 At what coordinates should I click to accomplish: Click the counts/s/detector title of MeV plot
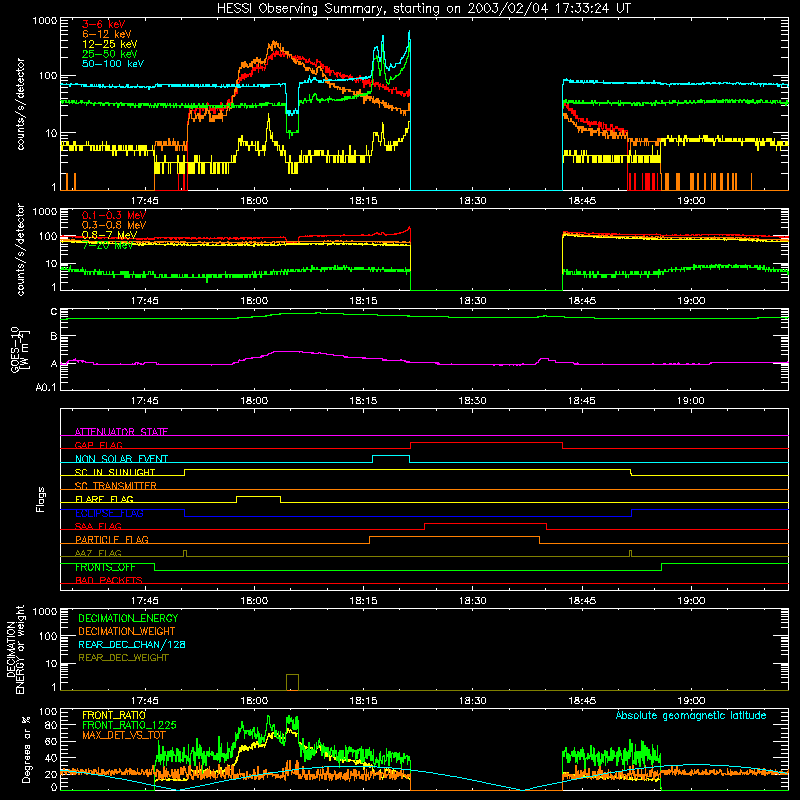tap(20, 250)
